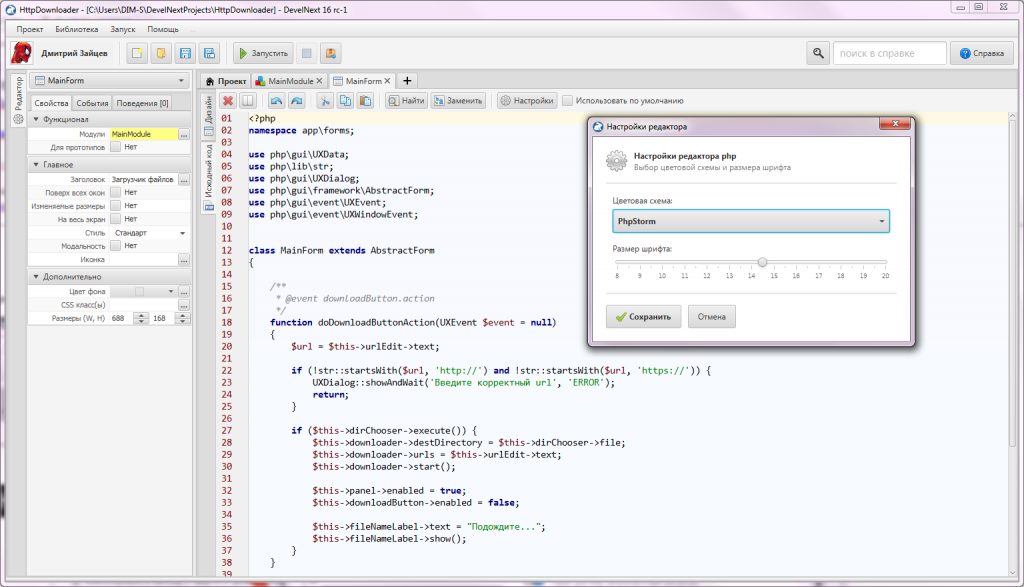Viewport: 1024px width, 587px height.
Task: Click the stop square icon next to Запустить
Action: point(307,53)
